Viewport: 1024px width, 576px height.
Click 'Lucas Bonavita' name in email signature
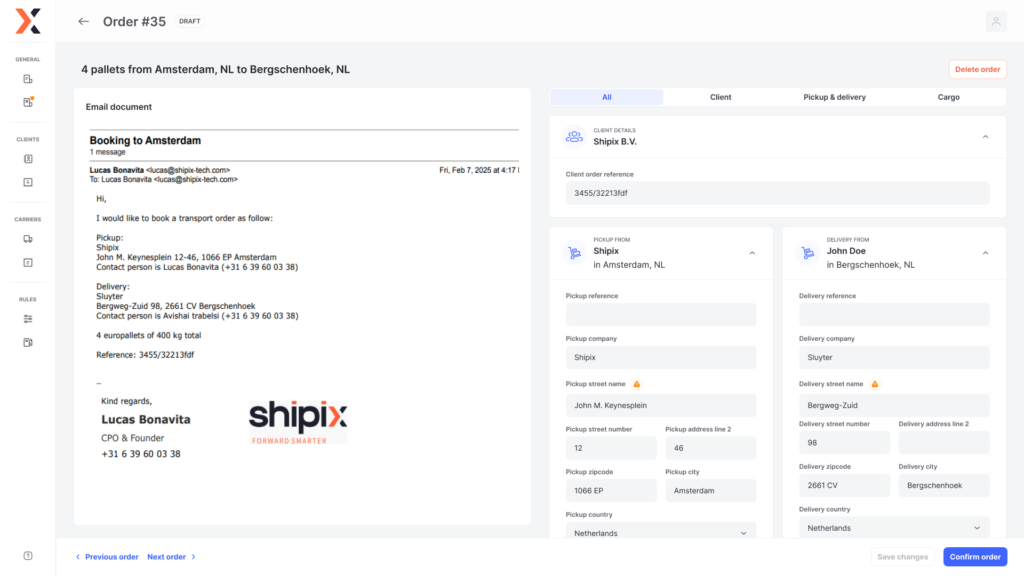(146, 420)
